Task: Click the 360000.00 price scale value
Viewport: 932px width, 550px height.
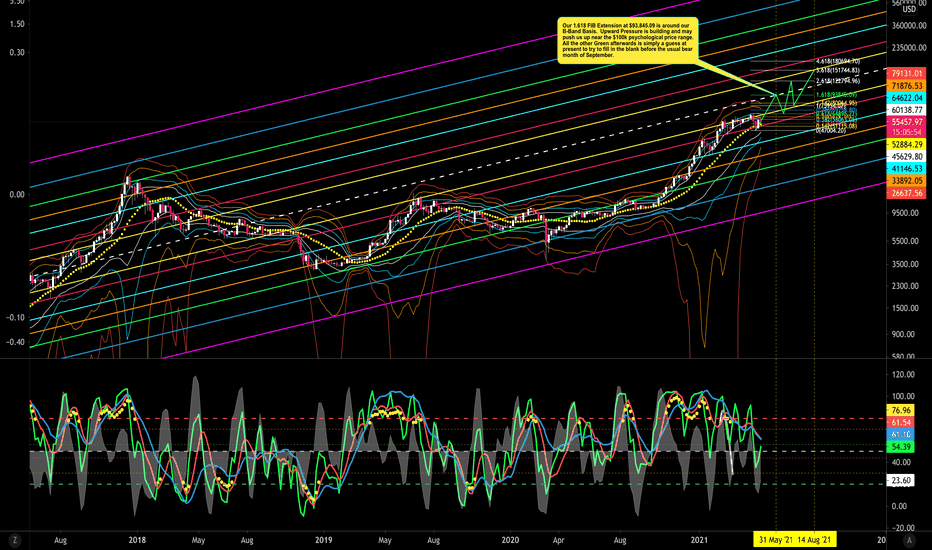Action: coord(908,26)
